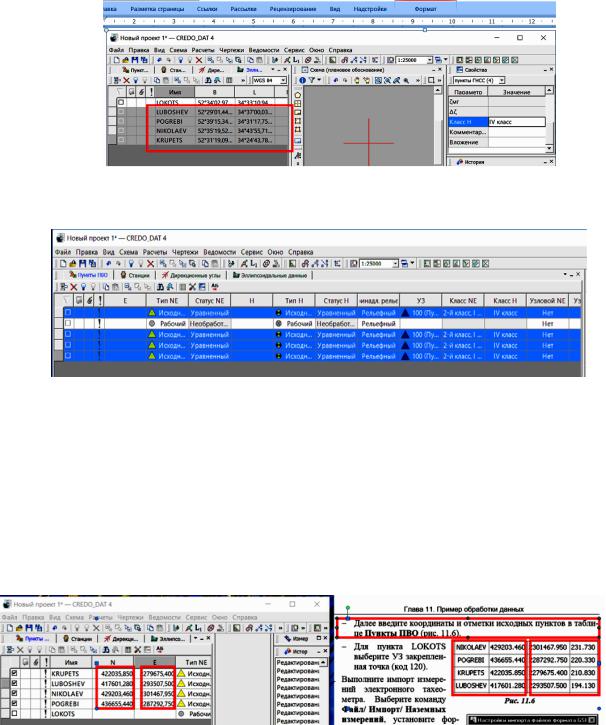This screenshot has width=606, height=725.
Task: Open the Разметка страницы ribbon tab
Action: tap(157, 9)
